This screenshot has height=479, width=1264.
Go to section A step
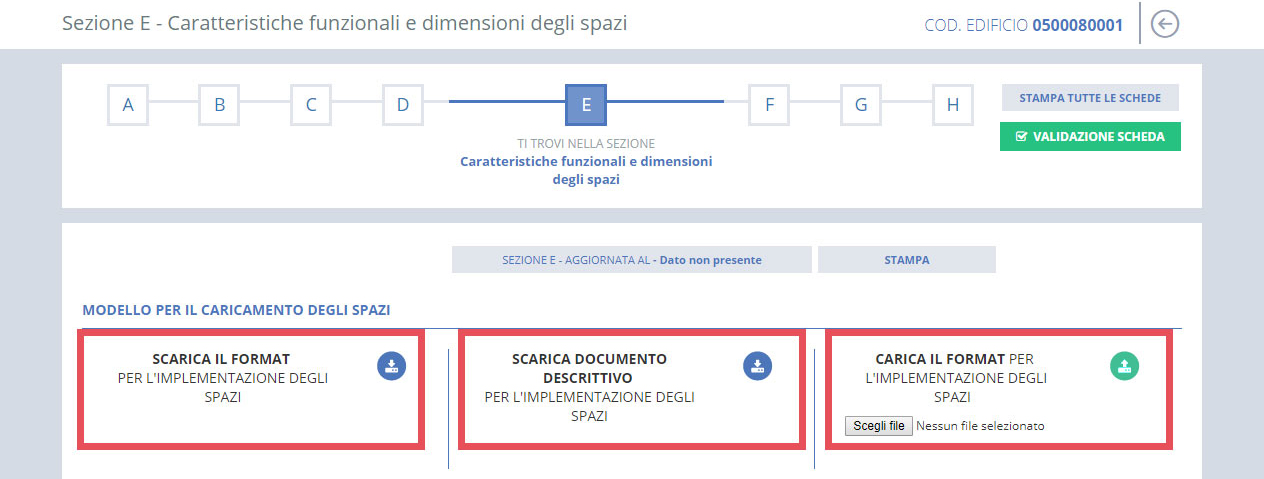tap(128, 105)
